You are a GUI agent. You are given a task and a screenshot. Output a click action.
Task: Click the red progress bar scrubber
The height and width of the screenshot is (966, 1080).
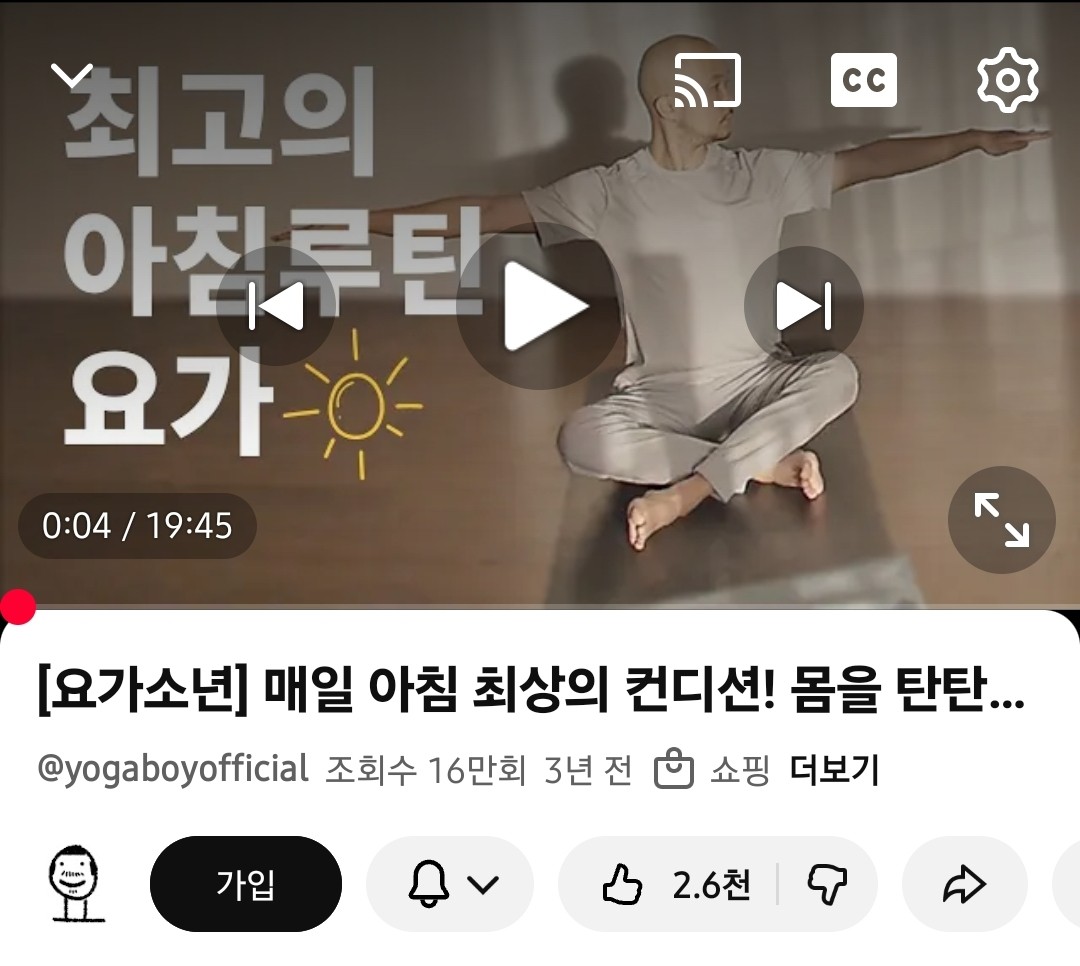tap(17, 607)
